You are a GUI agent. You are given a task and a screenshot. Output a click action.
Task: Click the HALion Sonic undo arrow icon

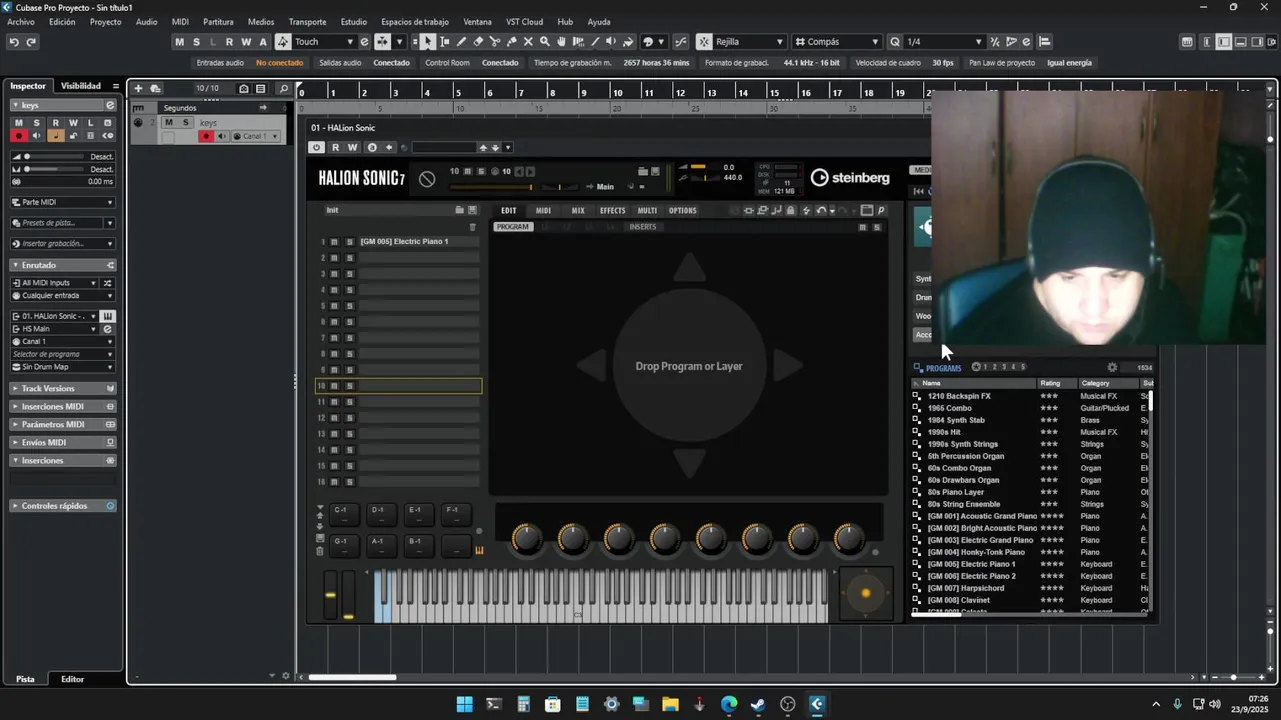click(821, 210)
